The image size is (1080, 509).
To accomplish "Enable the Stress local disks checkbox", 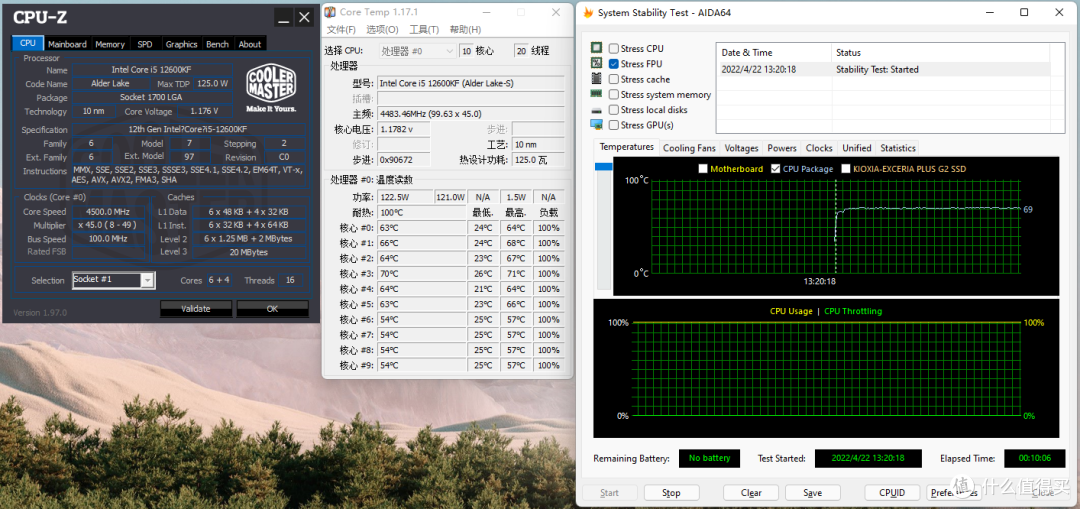I will pyautogui.click(x=613, y=110).
